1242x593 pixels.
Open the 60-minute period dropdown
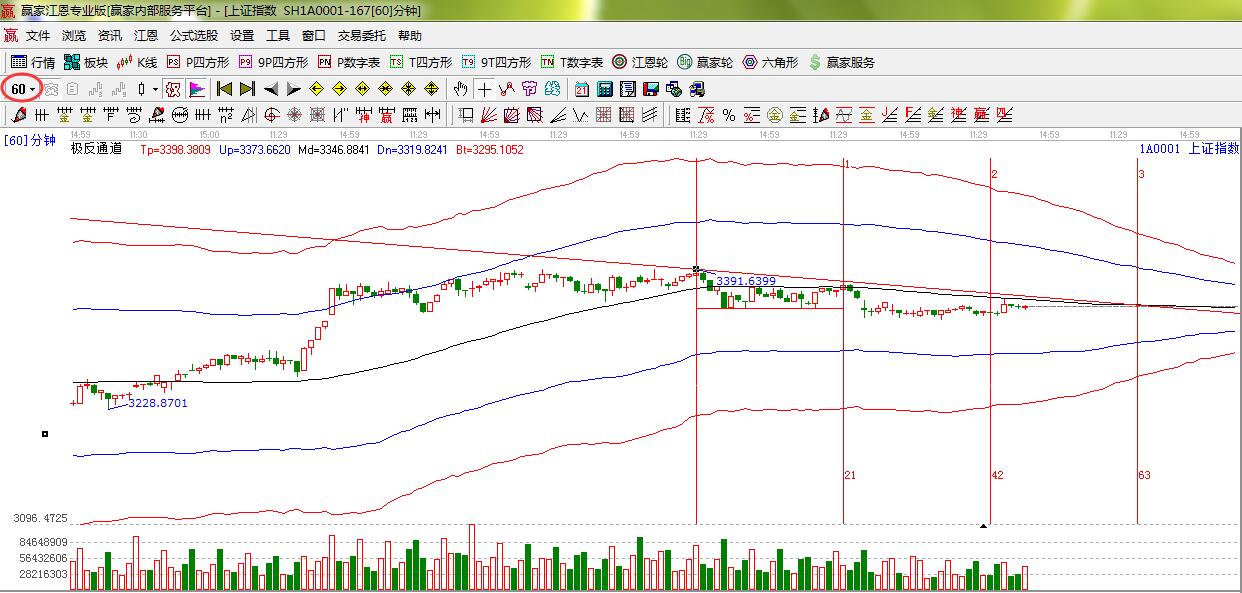(x=22, y=89)
